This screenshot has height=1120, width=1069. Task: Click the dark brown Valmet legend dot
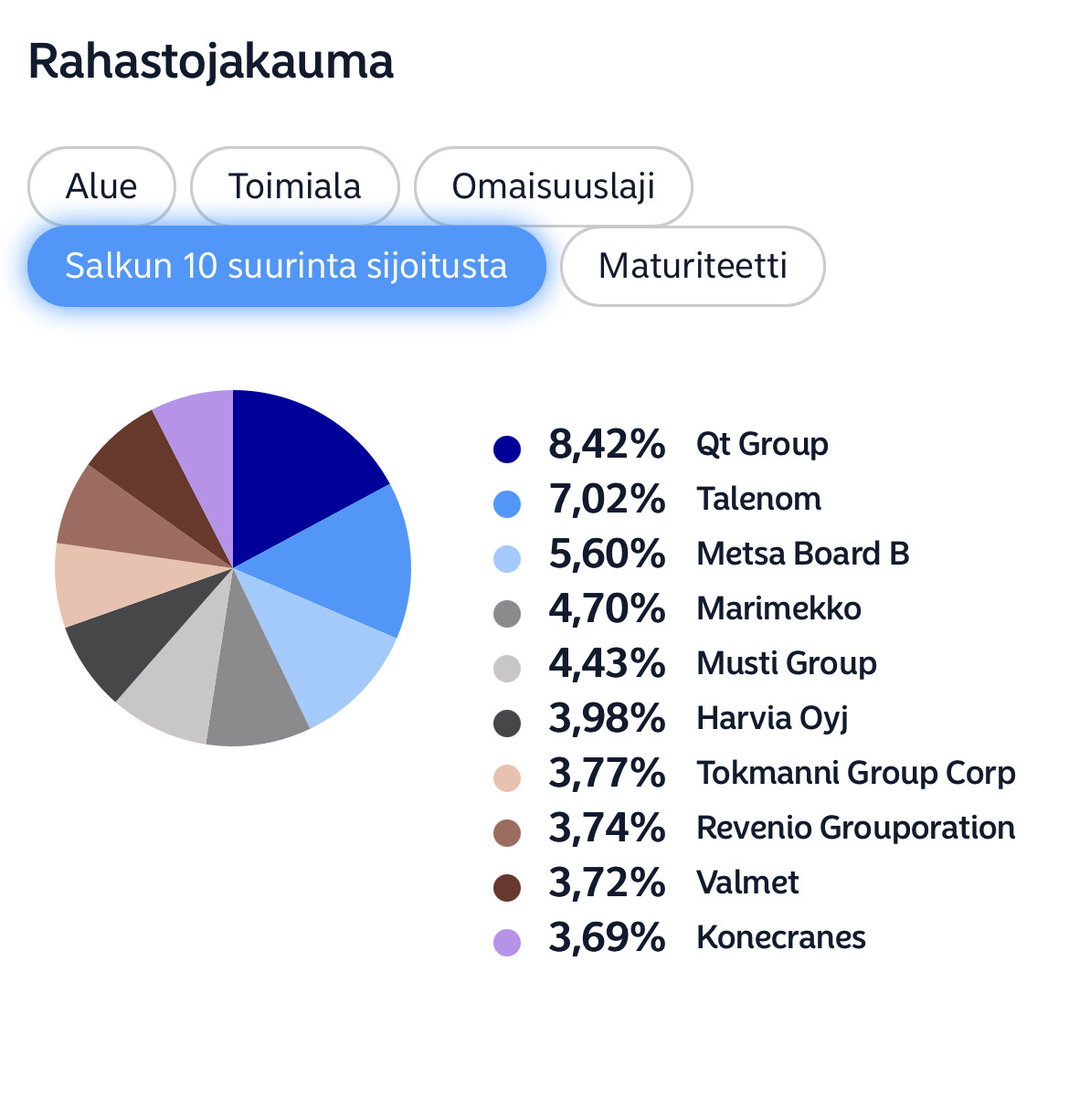(507, 887)
